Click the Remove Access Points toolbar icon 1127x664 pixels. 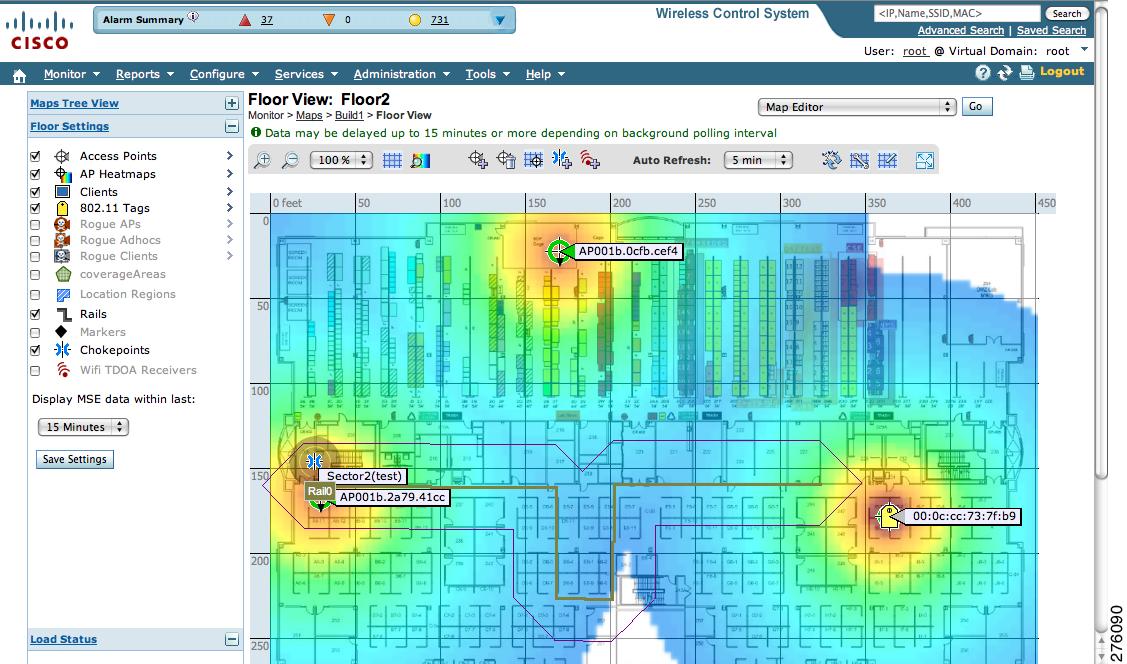coord(506,160)
